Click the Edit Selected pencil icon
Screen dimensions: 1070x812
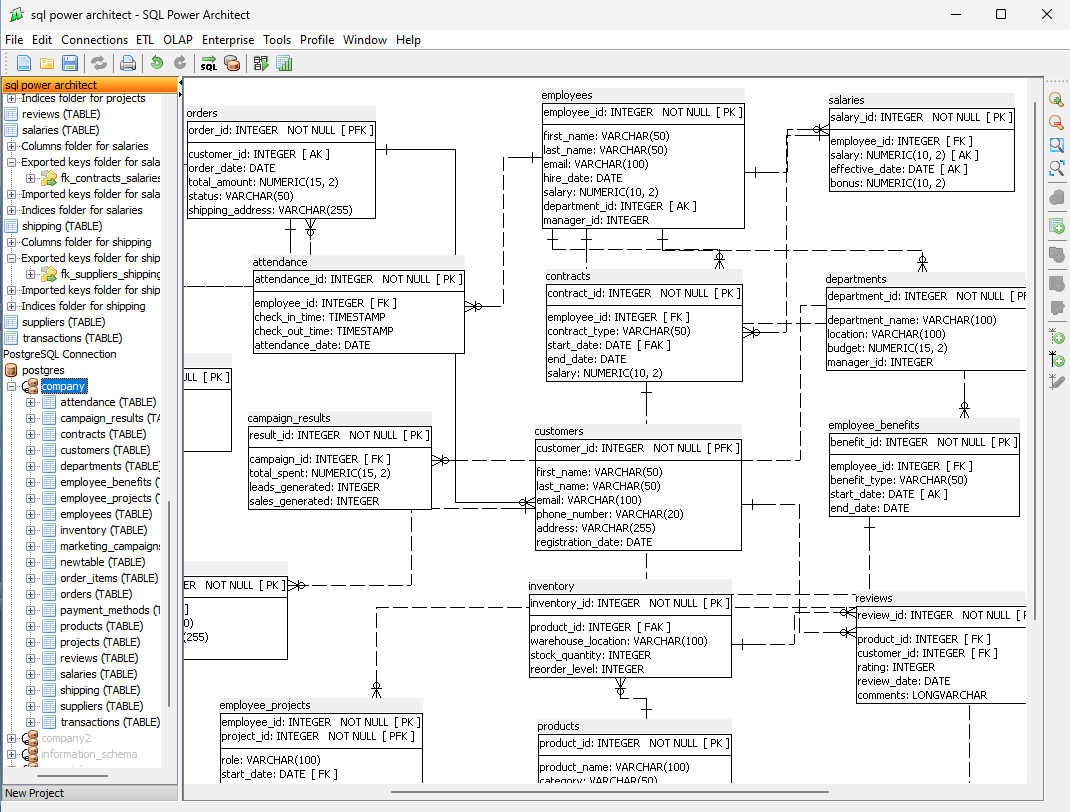(x=1056, y=308)
